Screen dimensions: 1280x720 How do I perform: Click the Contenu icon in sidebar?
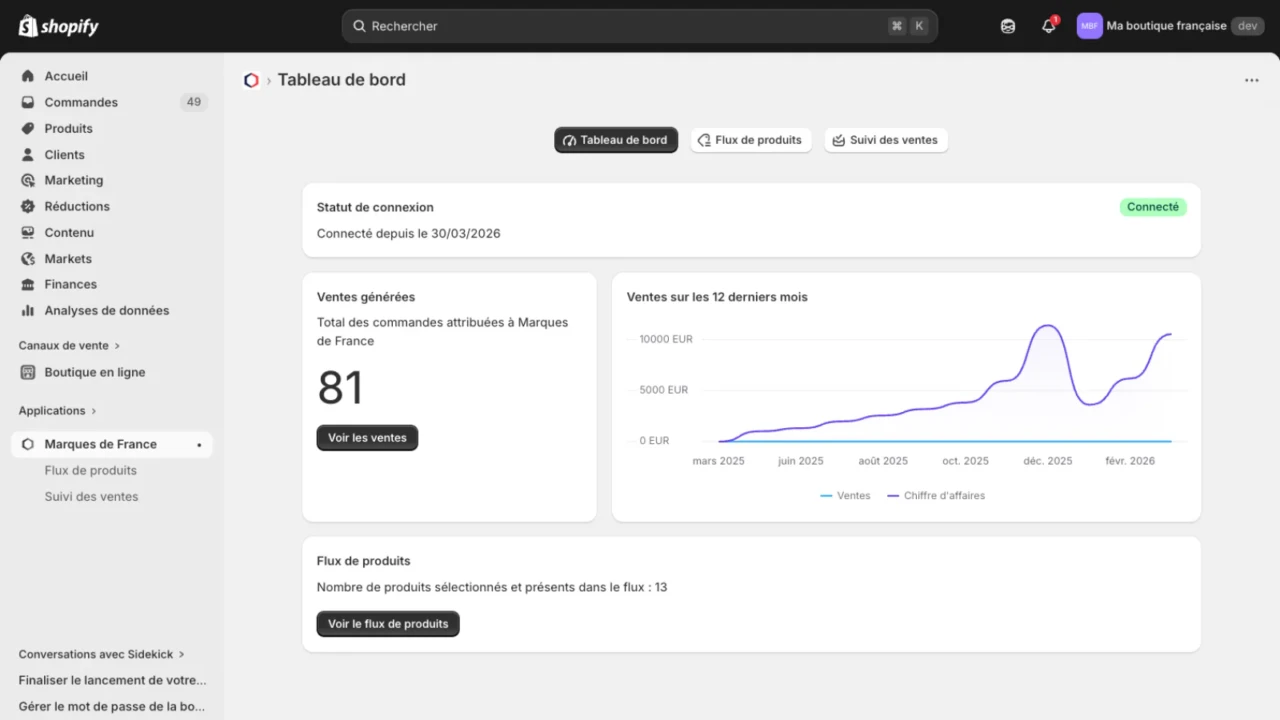click(x=28, y=232)
